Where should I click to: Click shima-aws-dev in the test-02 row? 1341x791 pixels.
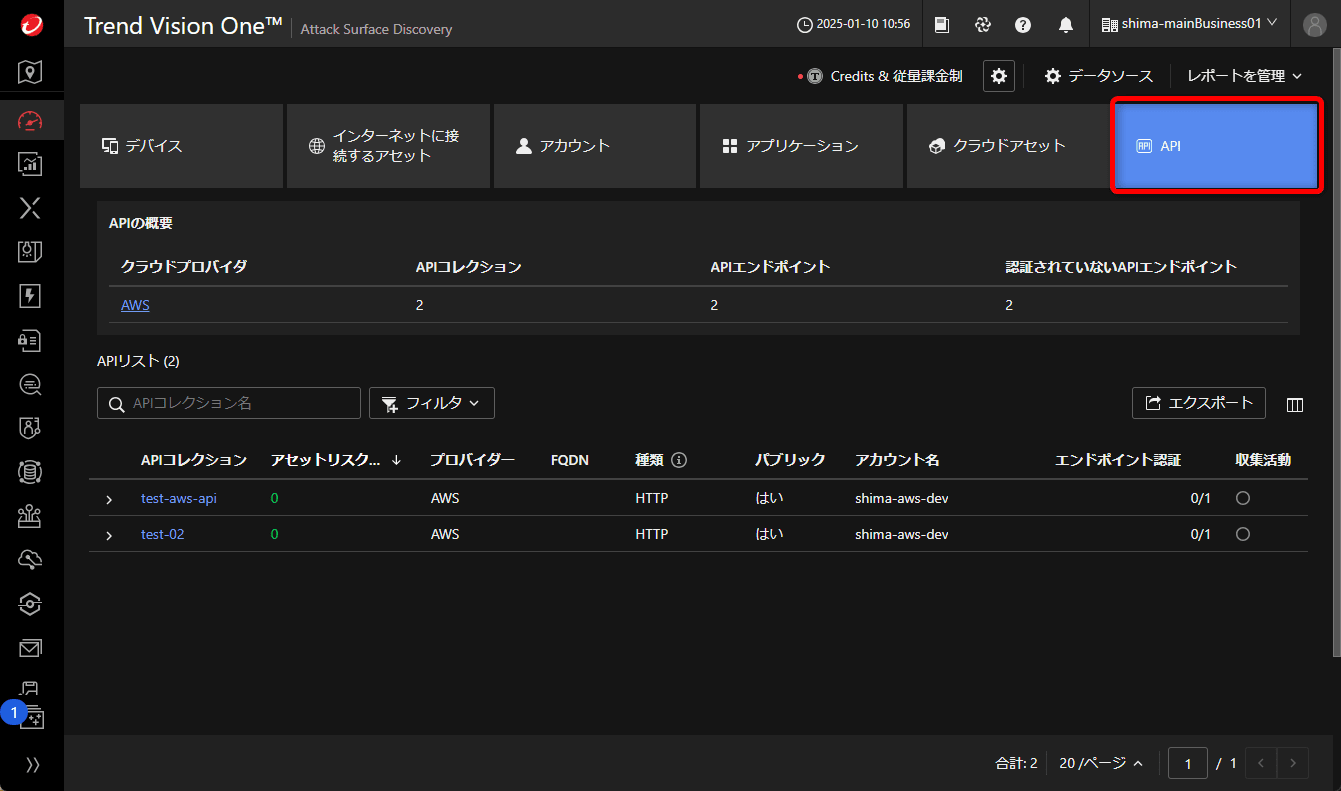(x=902, y=534)
